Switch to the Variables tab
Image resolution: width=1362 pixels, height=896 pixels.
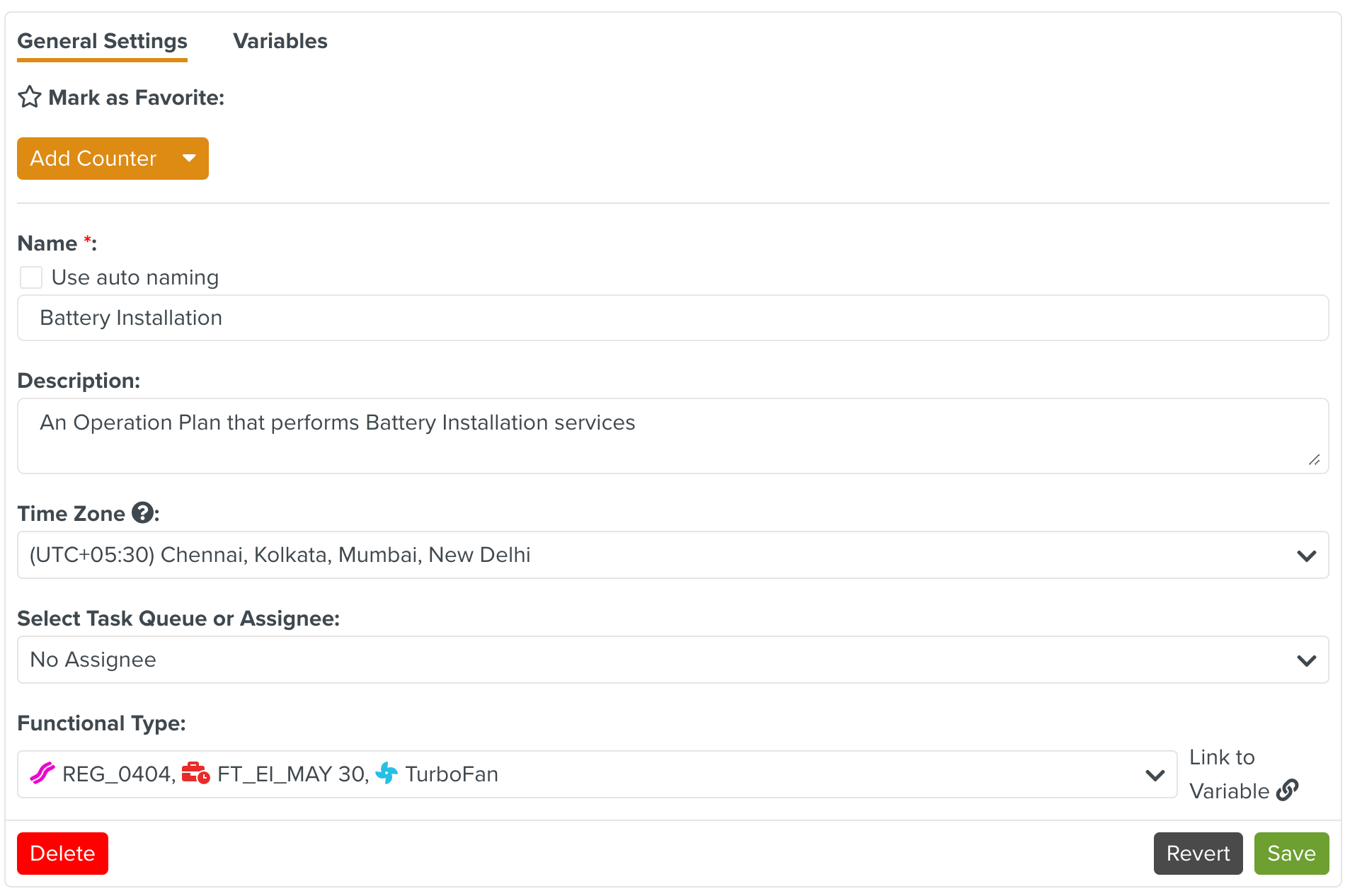[280, 41]
